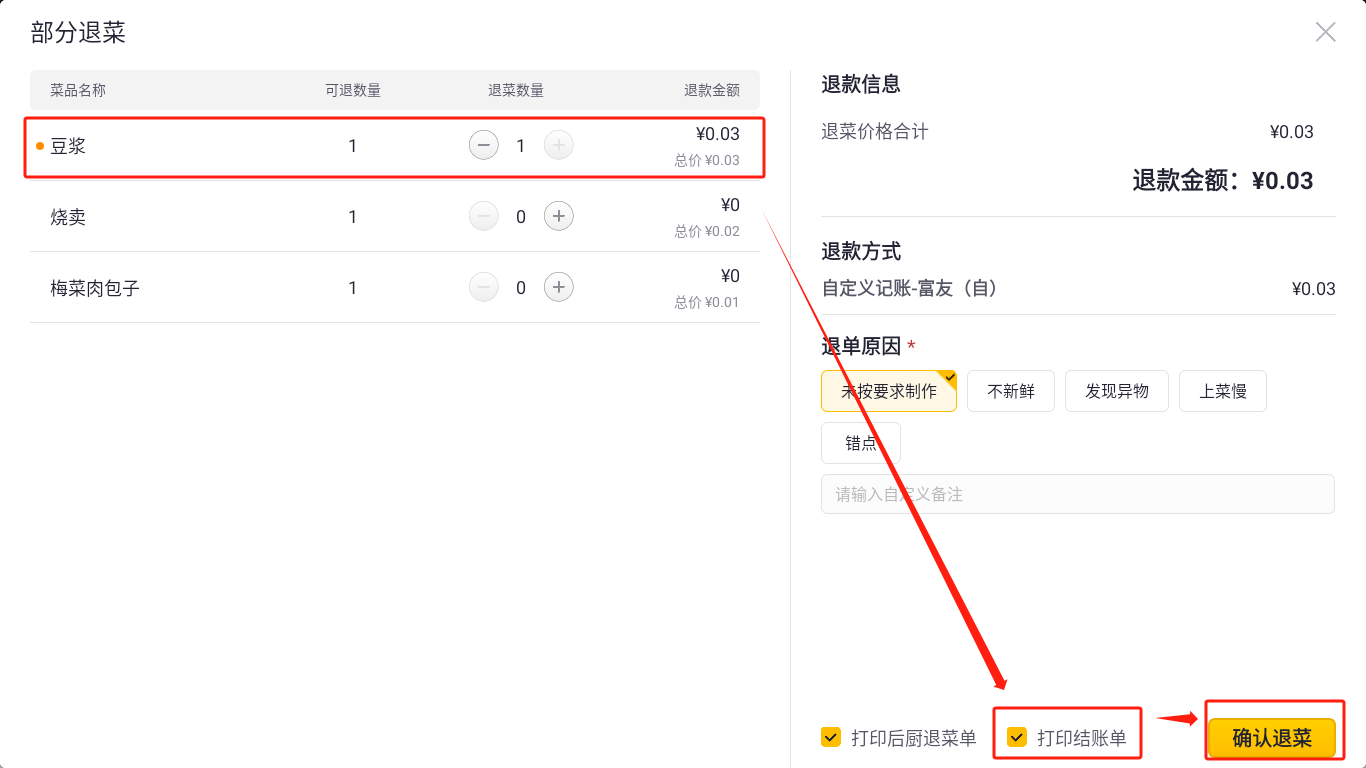The image size is (1366, 768).
Task: Focus the custom remark input field
Action: point(1077,494)
